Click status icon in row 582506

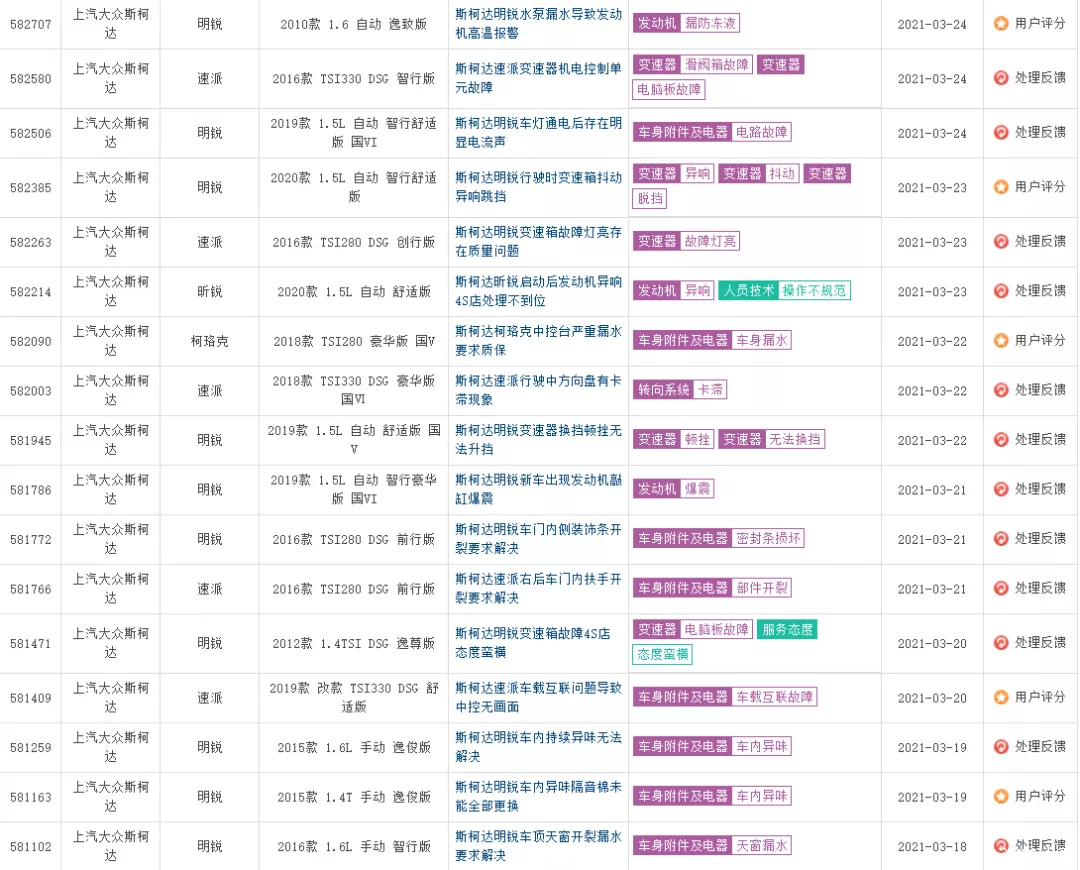coord(1001,132)
